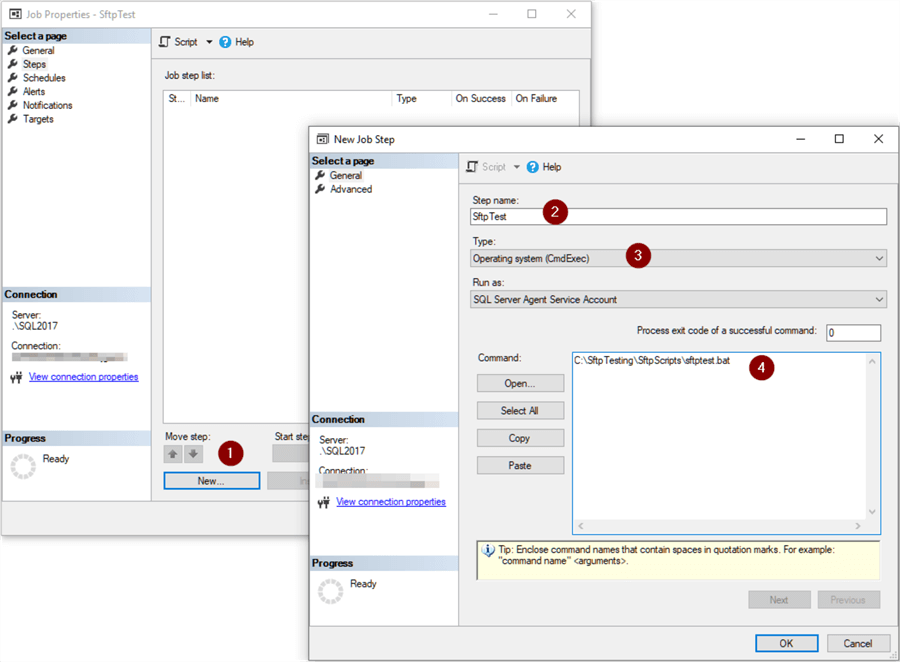900x662 pixels.
Task: Click Command box scroll down arrow
Action: pos(872,512)
